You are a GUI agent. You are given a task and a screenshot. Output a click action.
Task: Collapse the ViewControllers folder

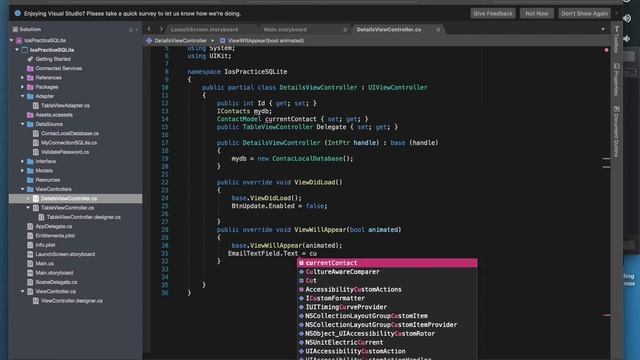[x=22, y=189]
